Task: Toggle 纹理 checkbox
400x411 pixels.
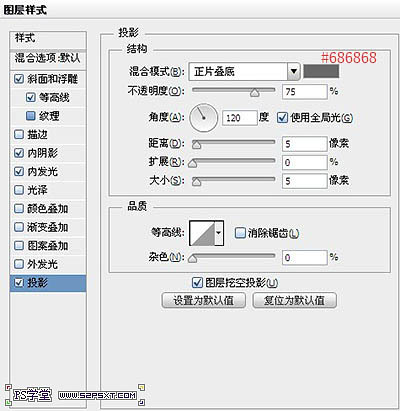Action: click(31, 116)
